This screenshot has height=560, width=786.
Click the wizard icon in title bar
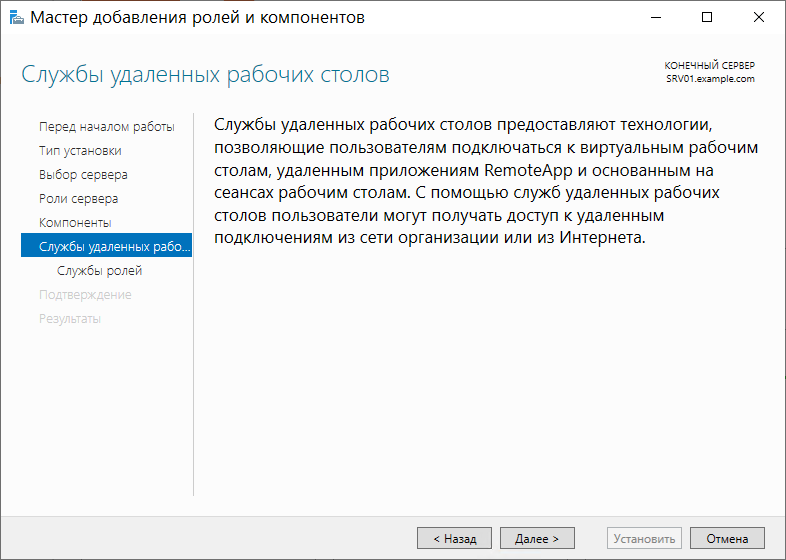[x=17, y=18]
